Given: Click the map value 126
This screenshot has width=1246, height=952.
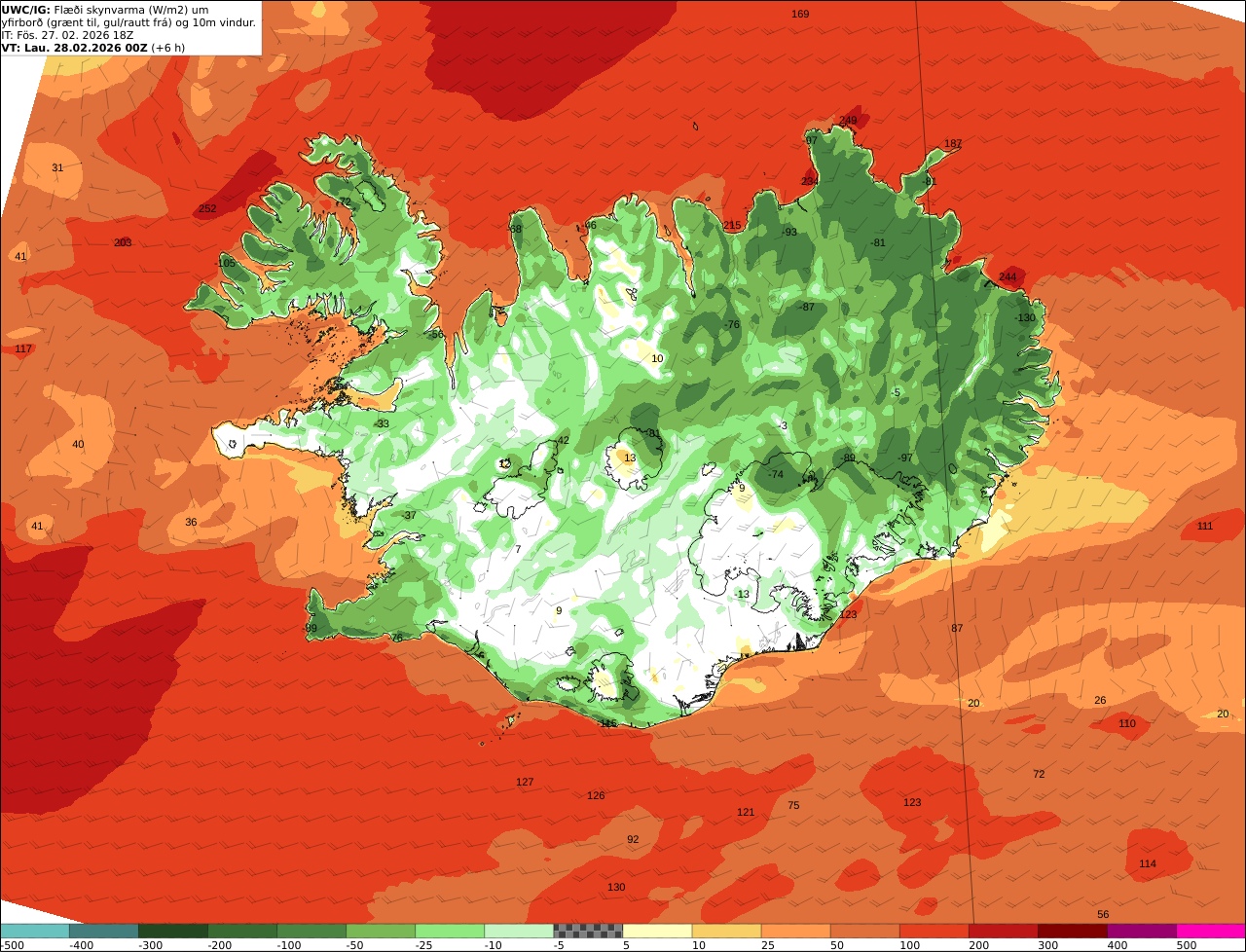Looking at the screenshot, I should click(596, 795).
